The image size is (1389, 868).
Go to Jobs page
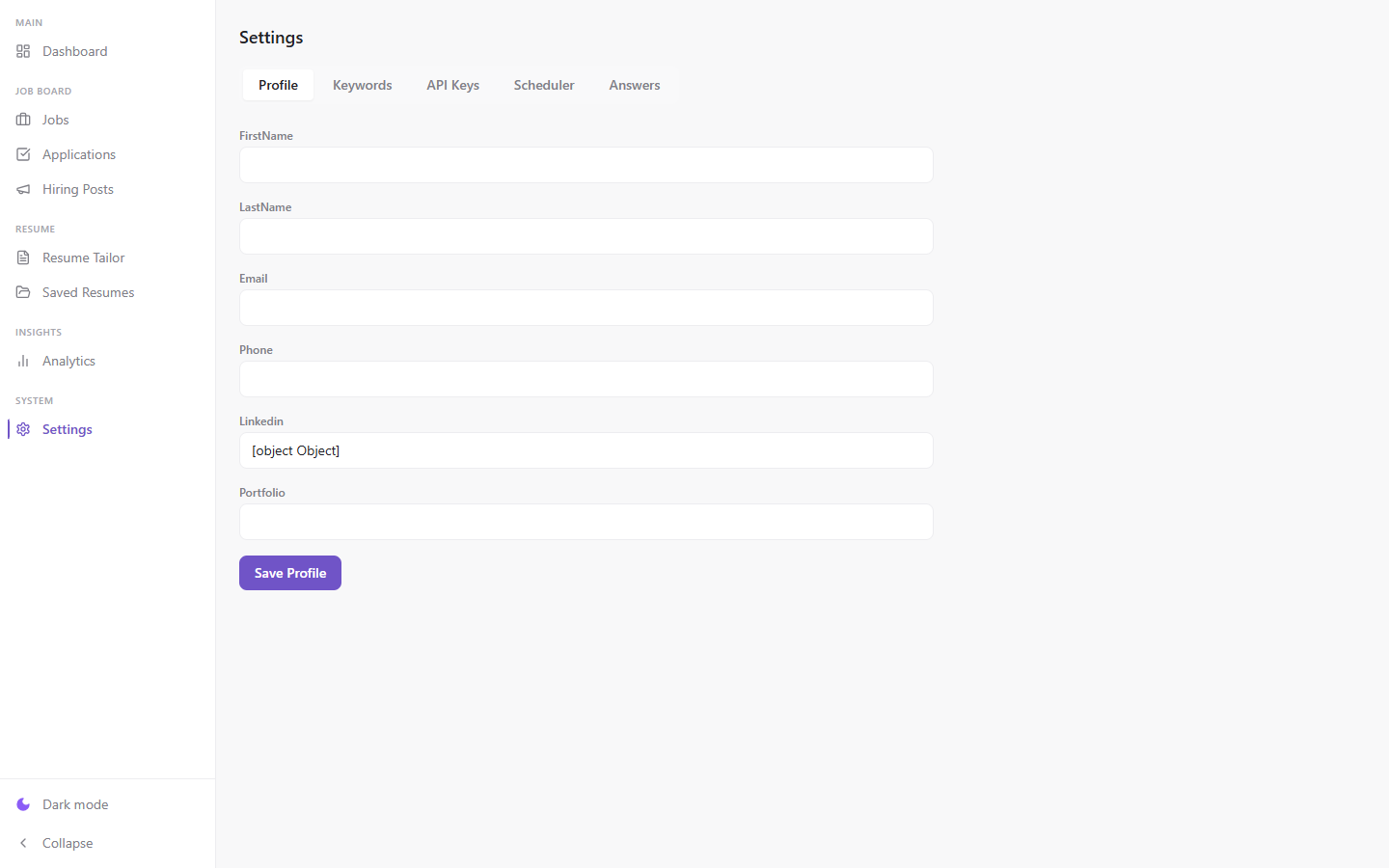[107, 120]
